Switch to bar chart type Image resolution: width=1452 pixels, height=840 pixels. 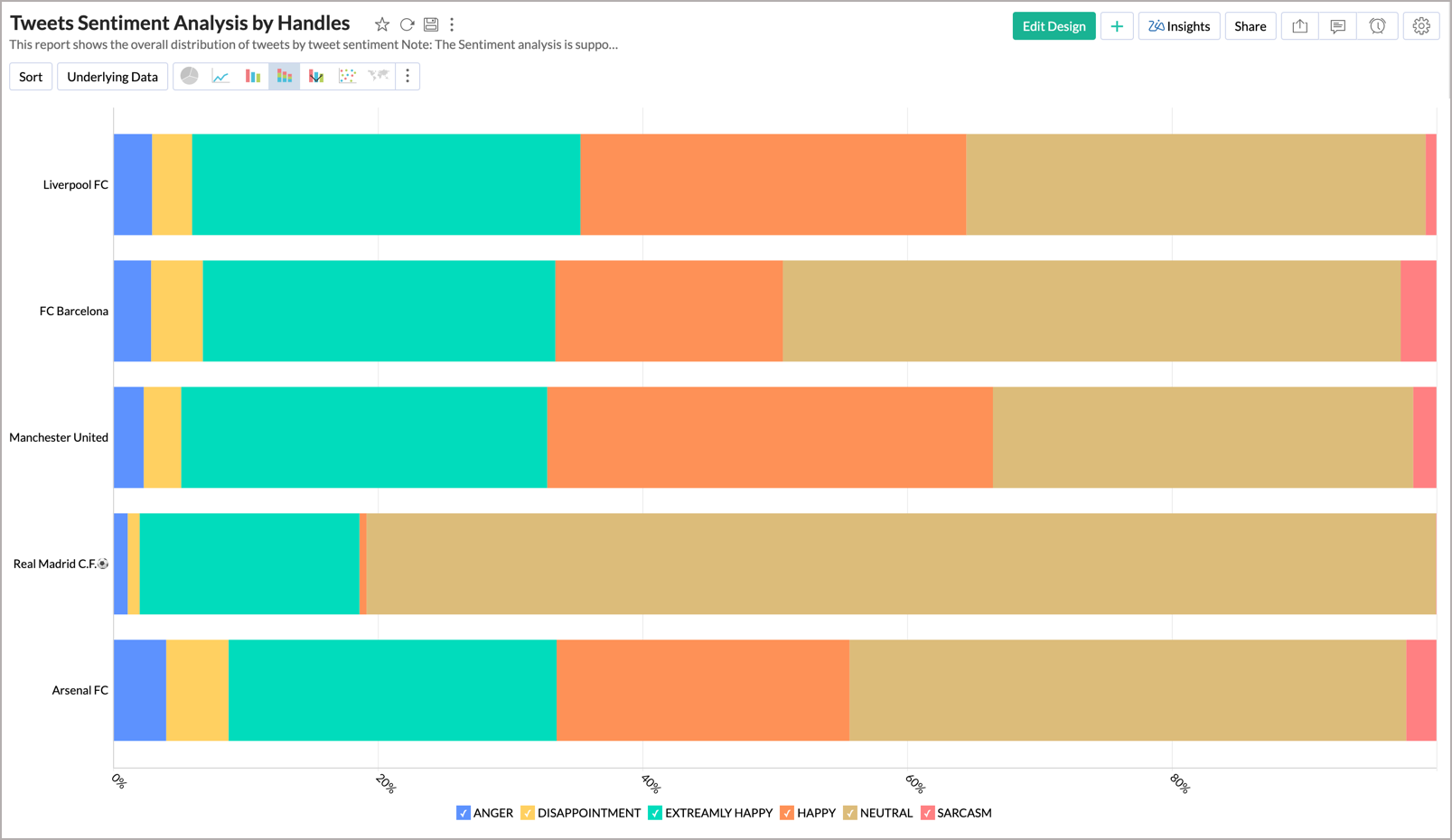click(252, 76)
